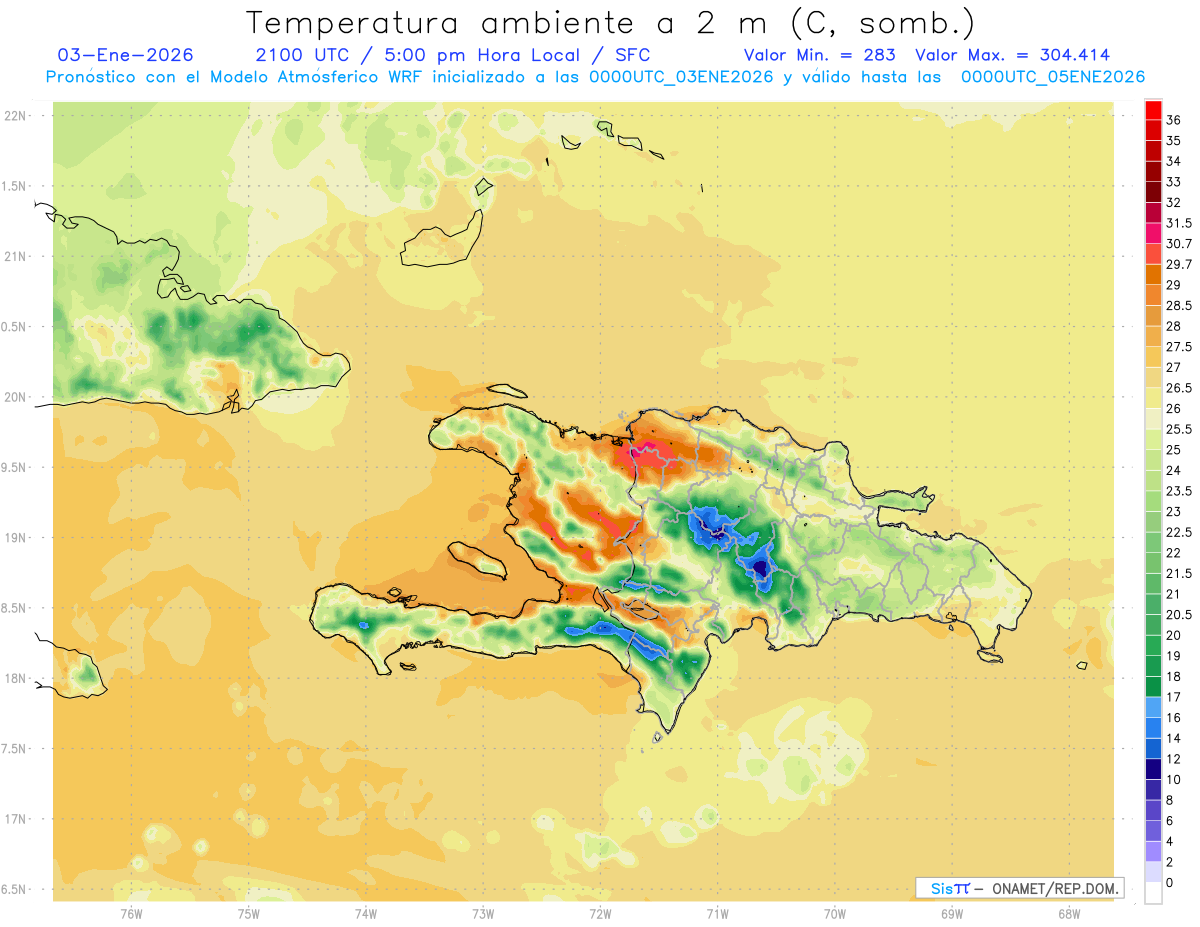Click the '72W' longitude axis label
Image resolution: width=1200 pixels, height=927 pixels.
coord(600,913)
